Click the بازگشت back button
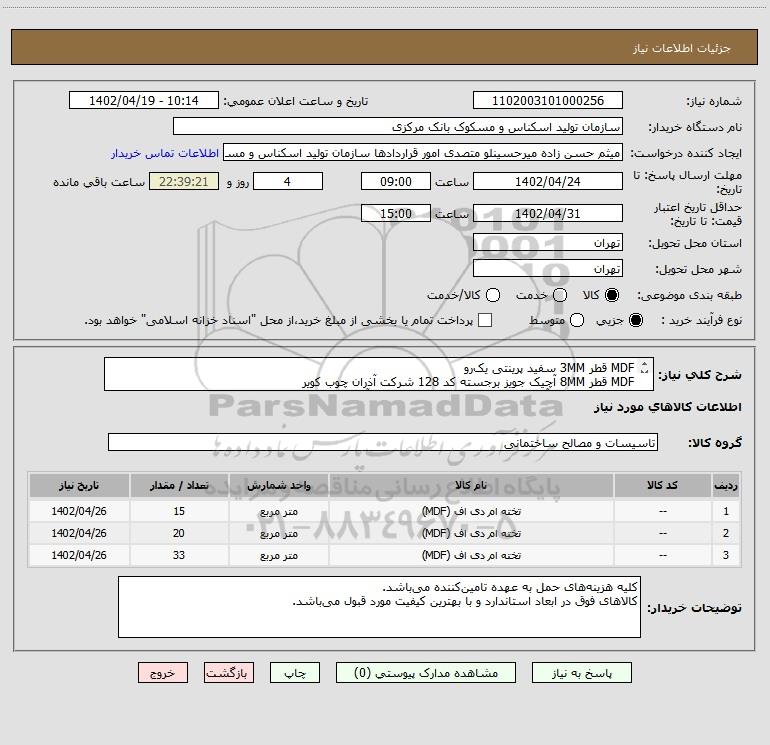 click(229, 673)
